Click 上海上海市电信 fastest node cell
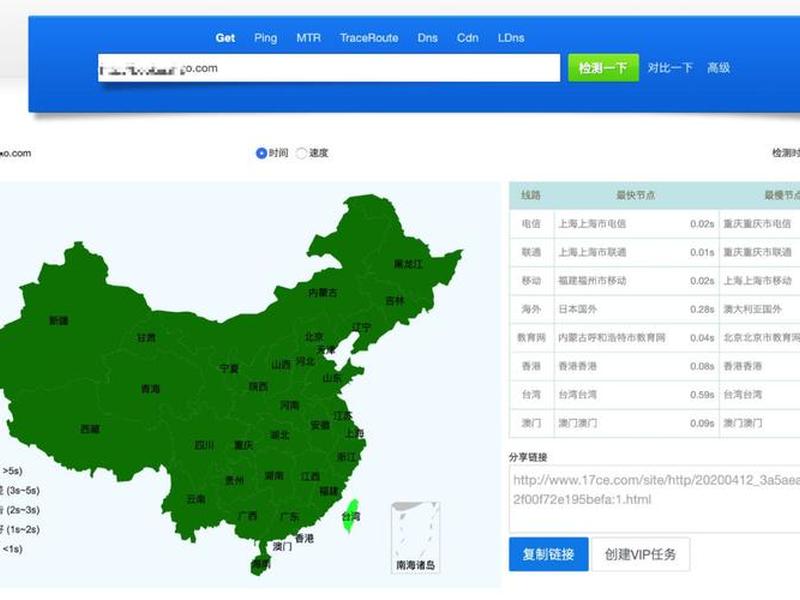The width and height of the screenshot is (800, 600). 592,223
